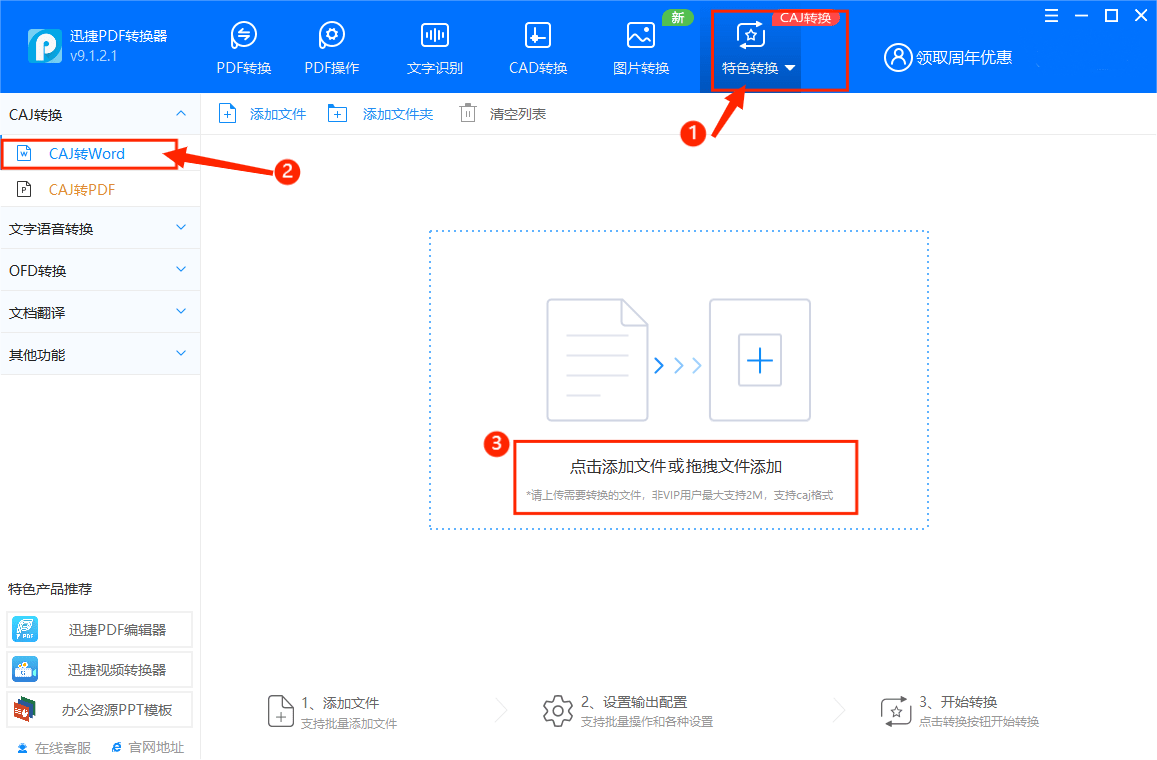1157x760 pixels.
Task: Open the 迅捷PDF编辑器 recommendation button
Action: (x=100, y=629)
